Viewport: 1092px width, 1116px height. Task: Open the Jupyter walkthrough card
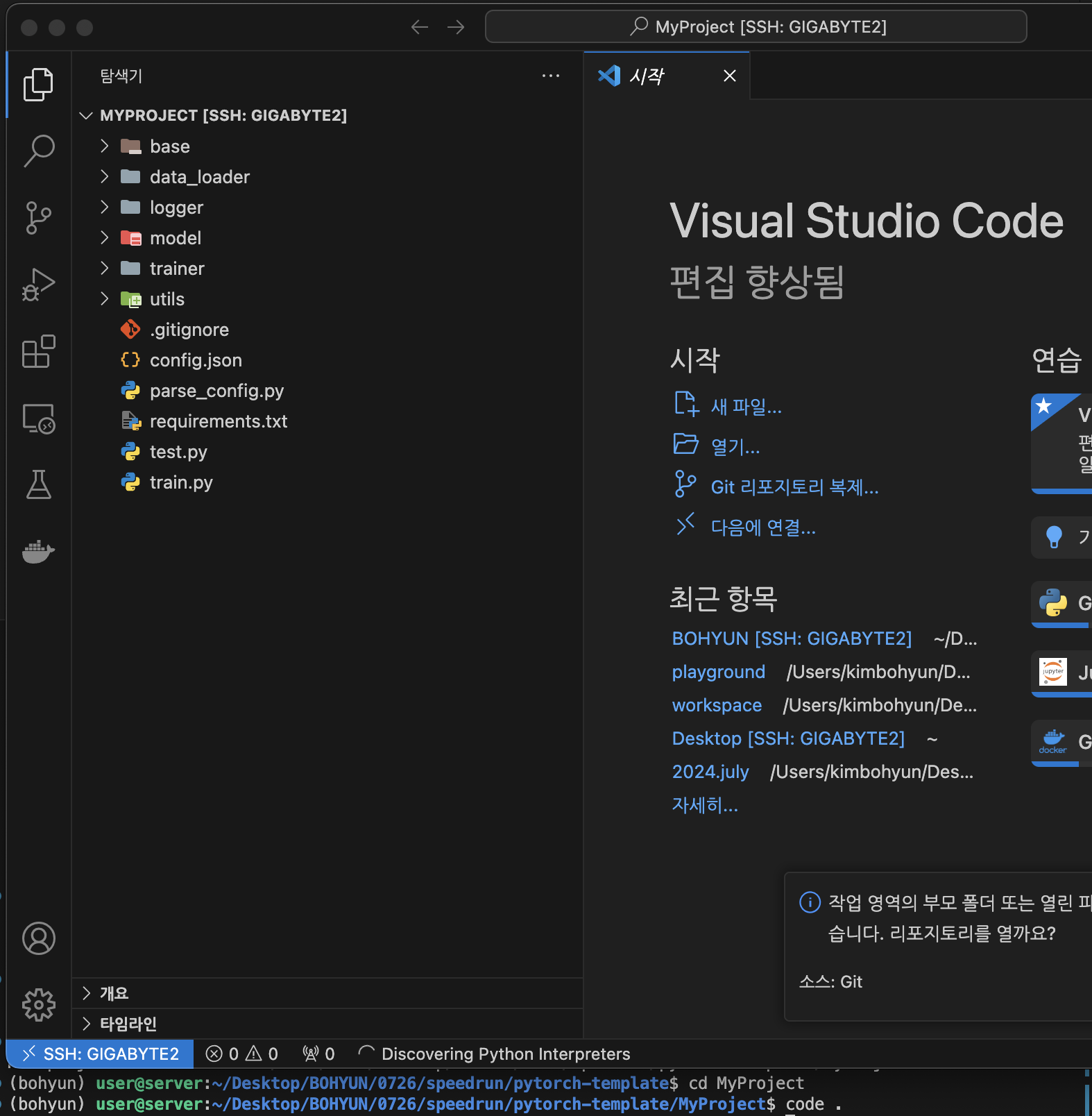1061,673
